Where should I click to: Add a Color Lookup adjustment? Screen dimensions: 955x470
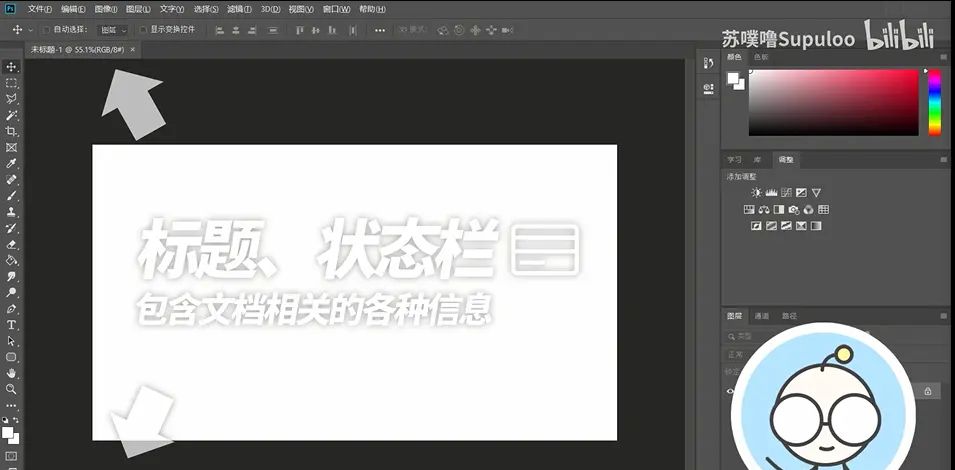(x=823, y=209)
